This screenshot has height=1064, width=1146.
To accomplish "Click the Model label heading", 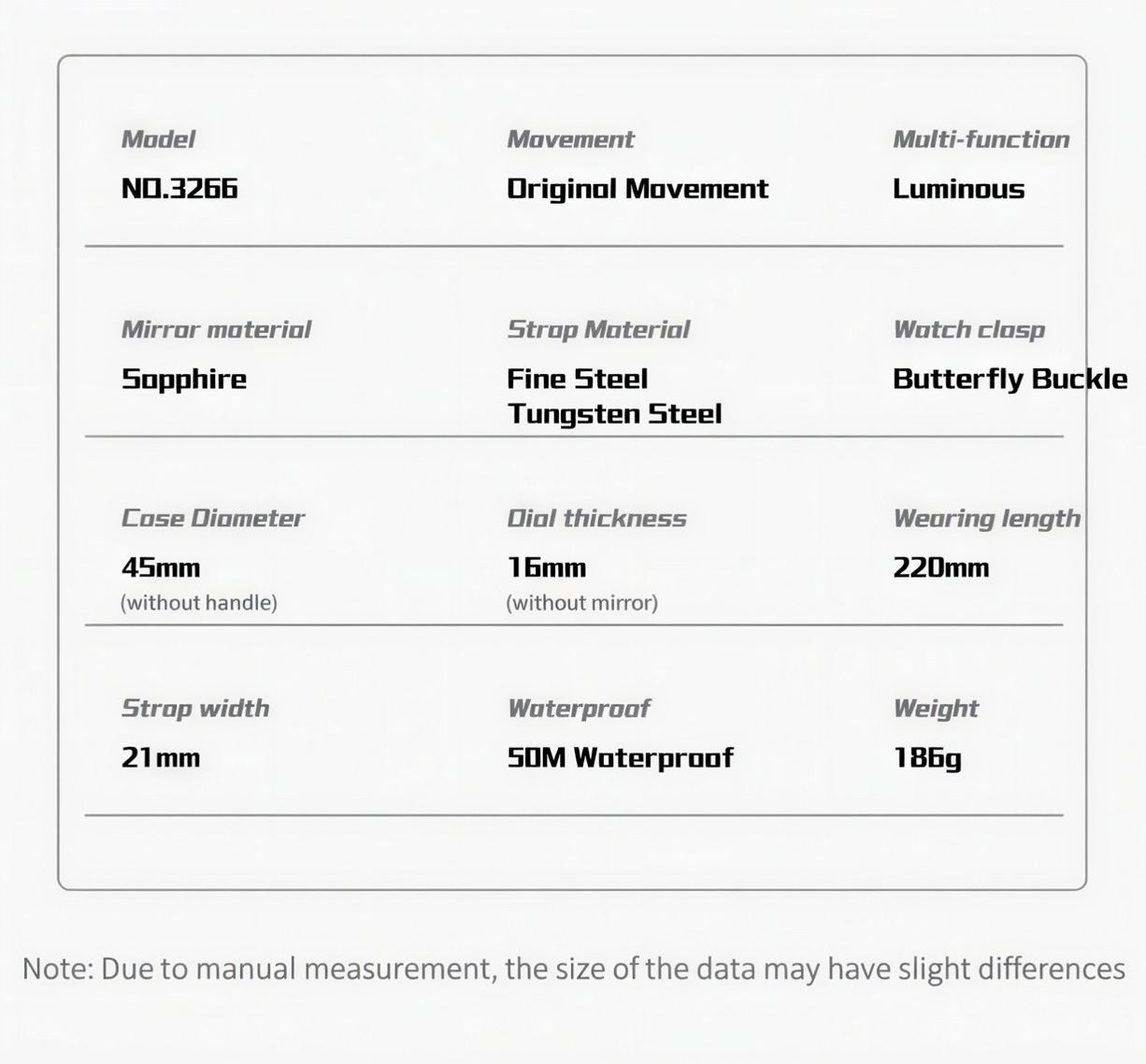I will pyautogui.click(x=158, y=139).
